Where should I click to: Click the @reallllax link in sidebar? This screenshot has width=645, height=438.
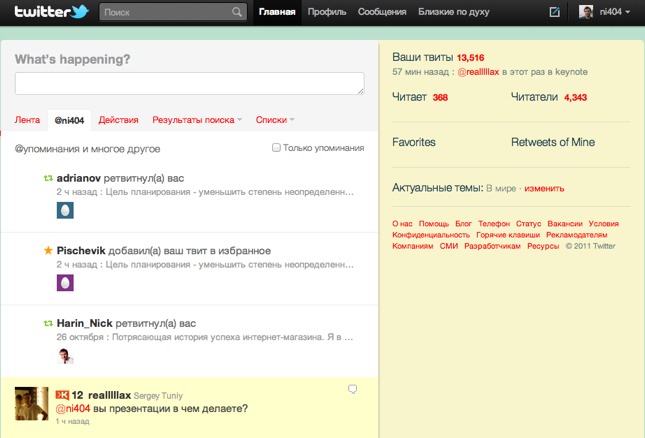tap(478, 72)
